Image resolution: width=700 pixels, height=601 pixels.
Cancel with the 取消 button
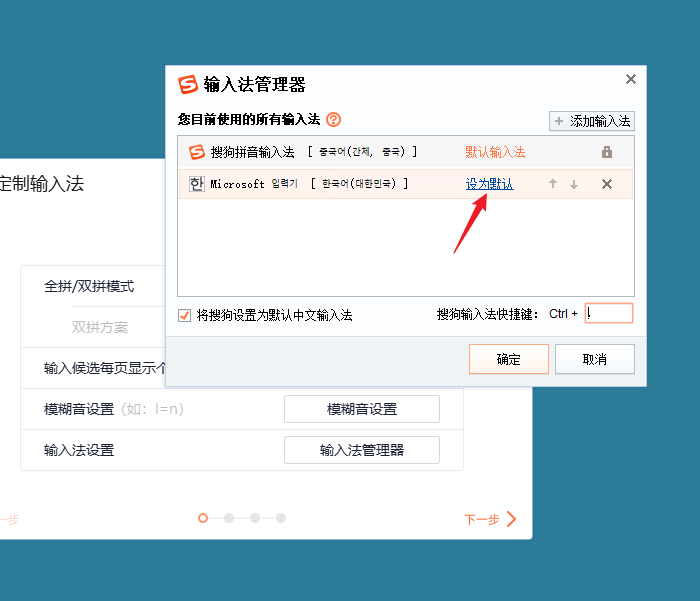click(595, 359)
